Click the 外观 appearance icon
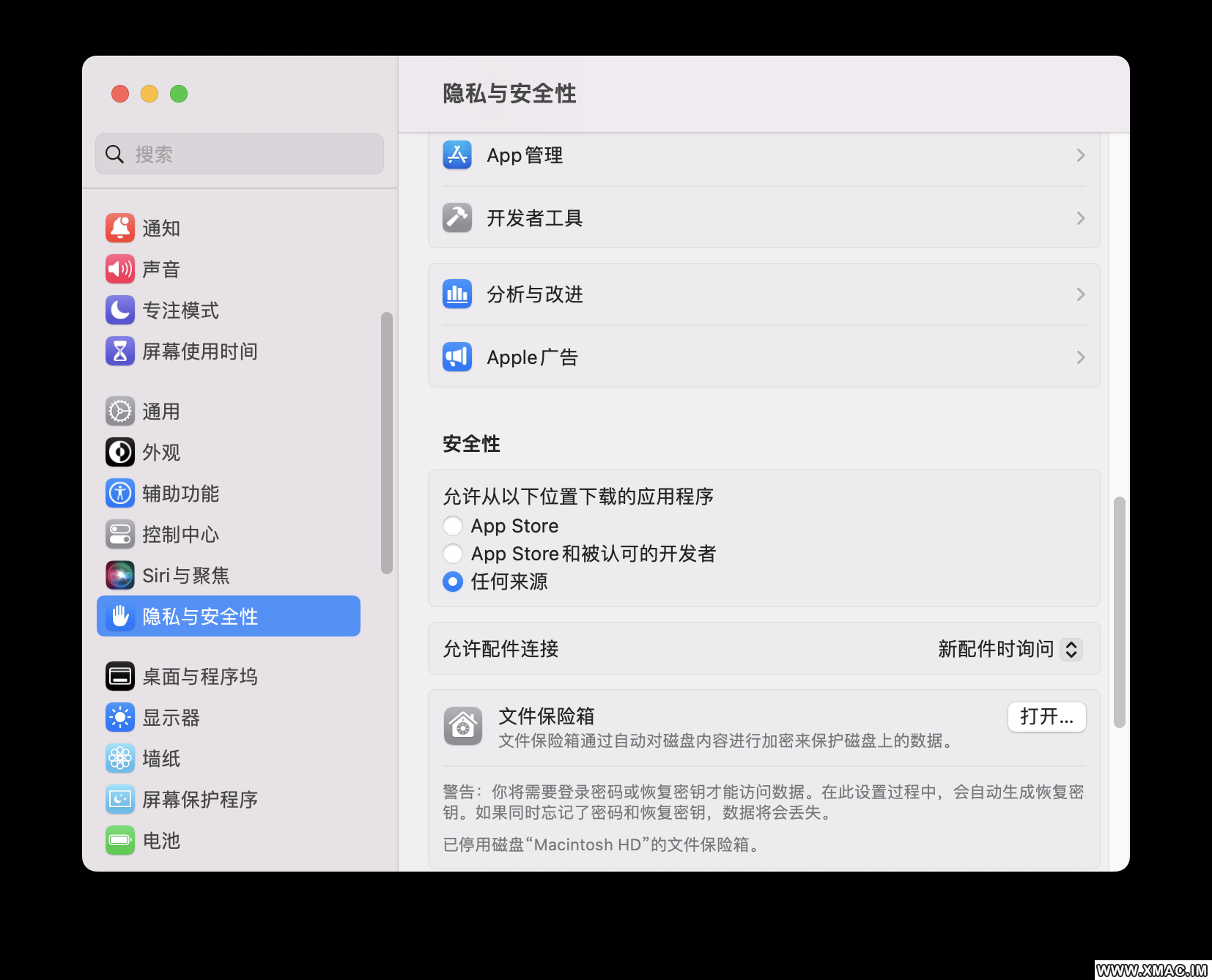 120,452
